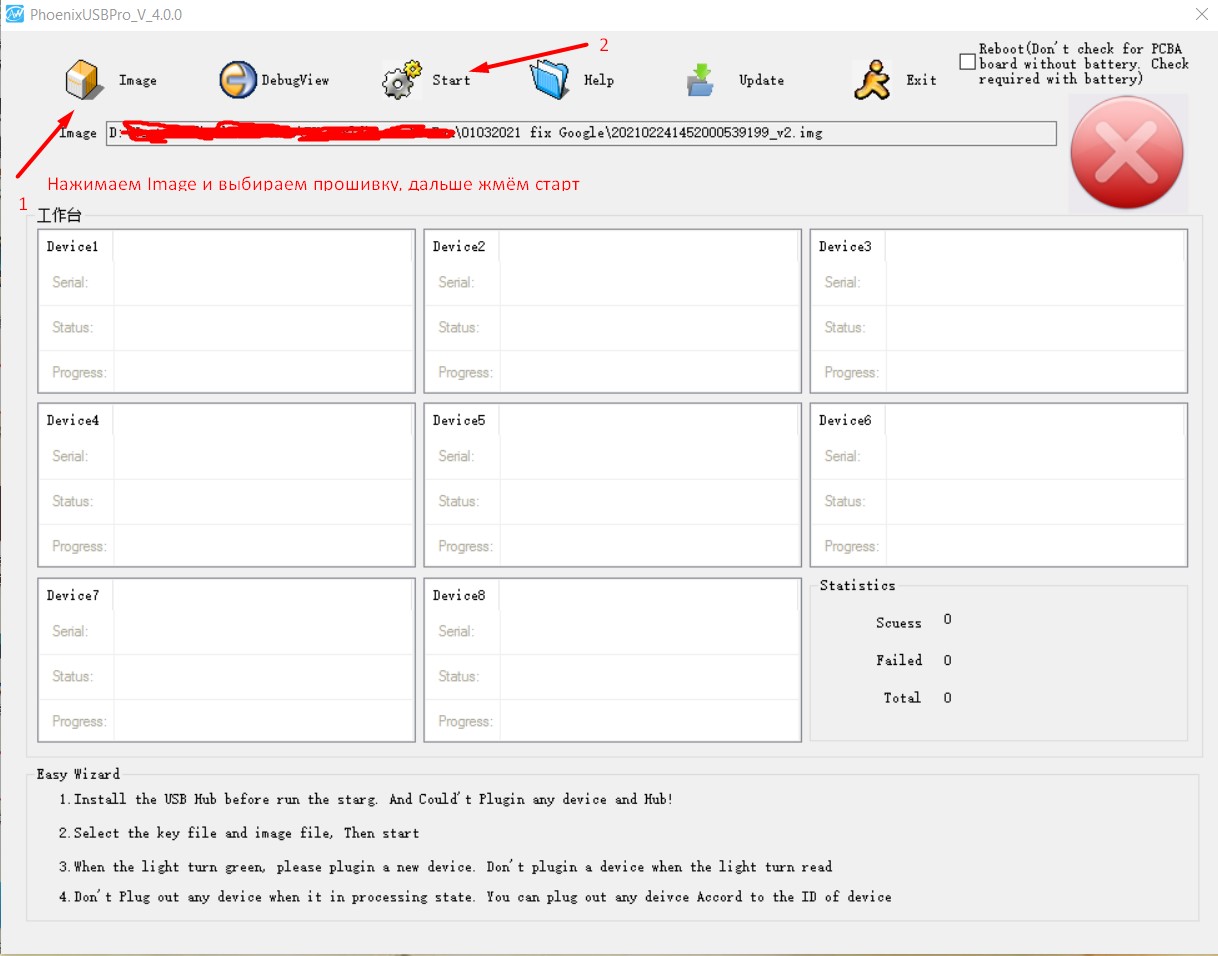Click the Failed count in Statistics
1218x956 pixels.
[947, 660]
